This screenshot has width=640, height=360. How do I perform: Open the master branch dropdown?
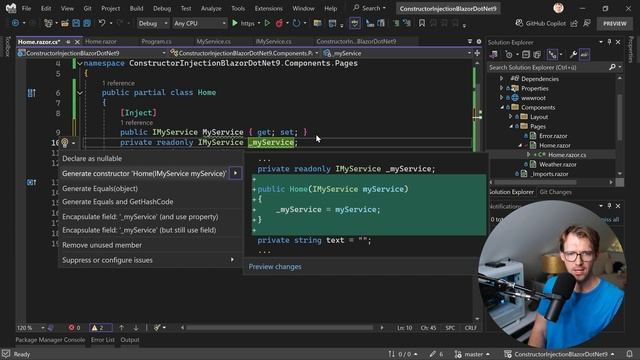[472, 354]
